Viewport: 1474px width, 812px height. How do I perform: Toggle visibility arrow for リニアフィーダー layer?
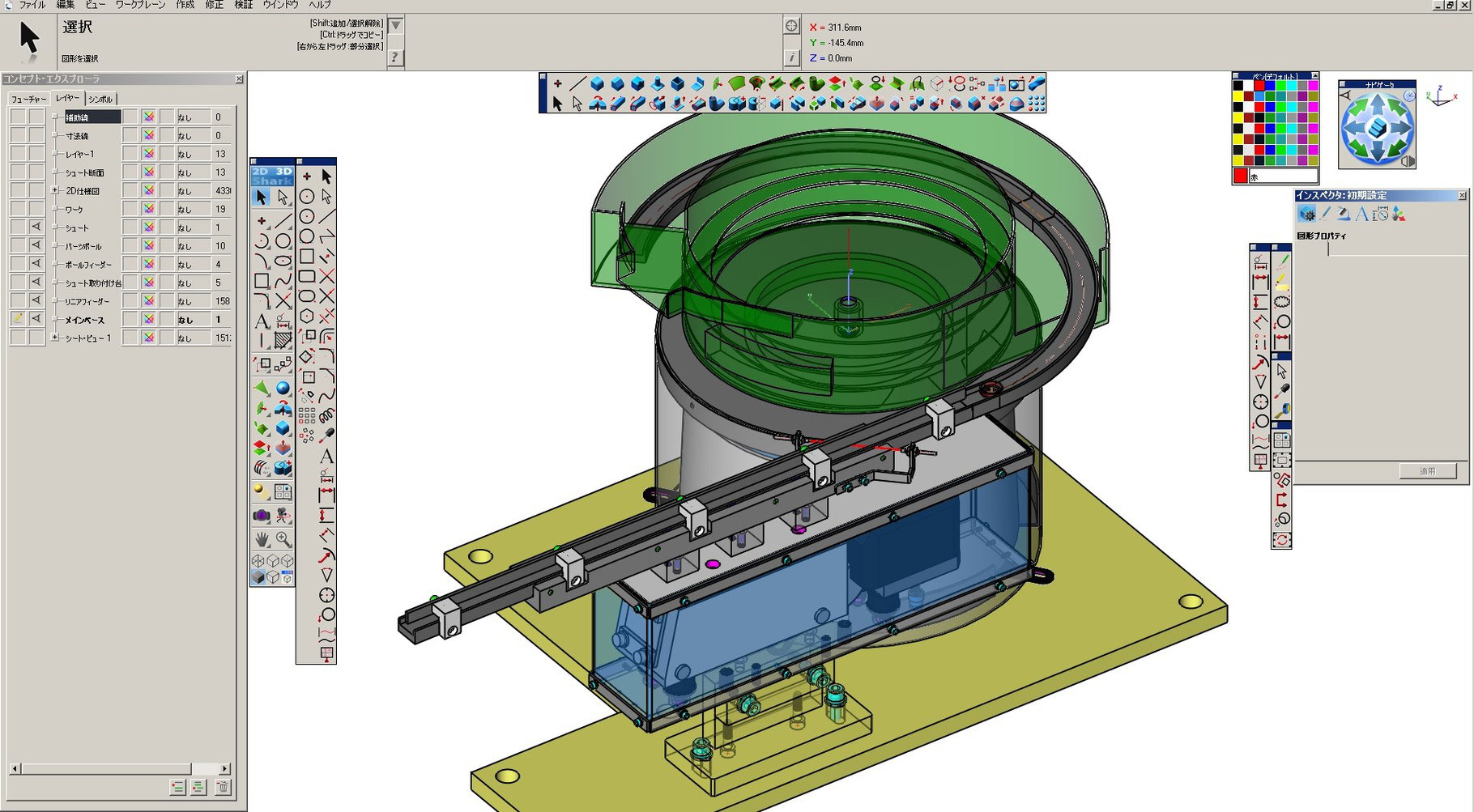click(x=36, y=300)
